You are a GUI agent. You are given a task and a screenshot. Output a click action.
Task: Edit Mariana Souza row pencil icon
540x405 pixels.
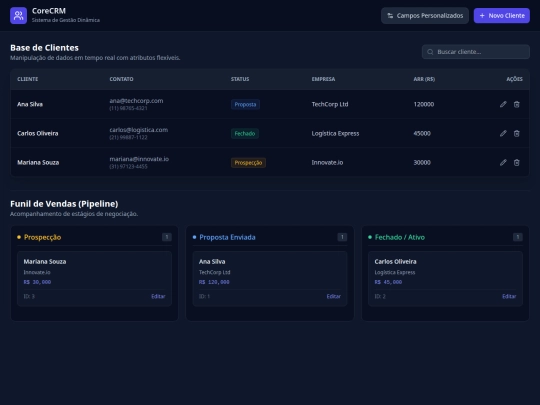503,162
